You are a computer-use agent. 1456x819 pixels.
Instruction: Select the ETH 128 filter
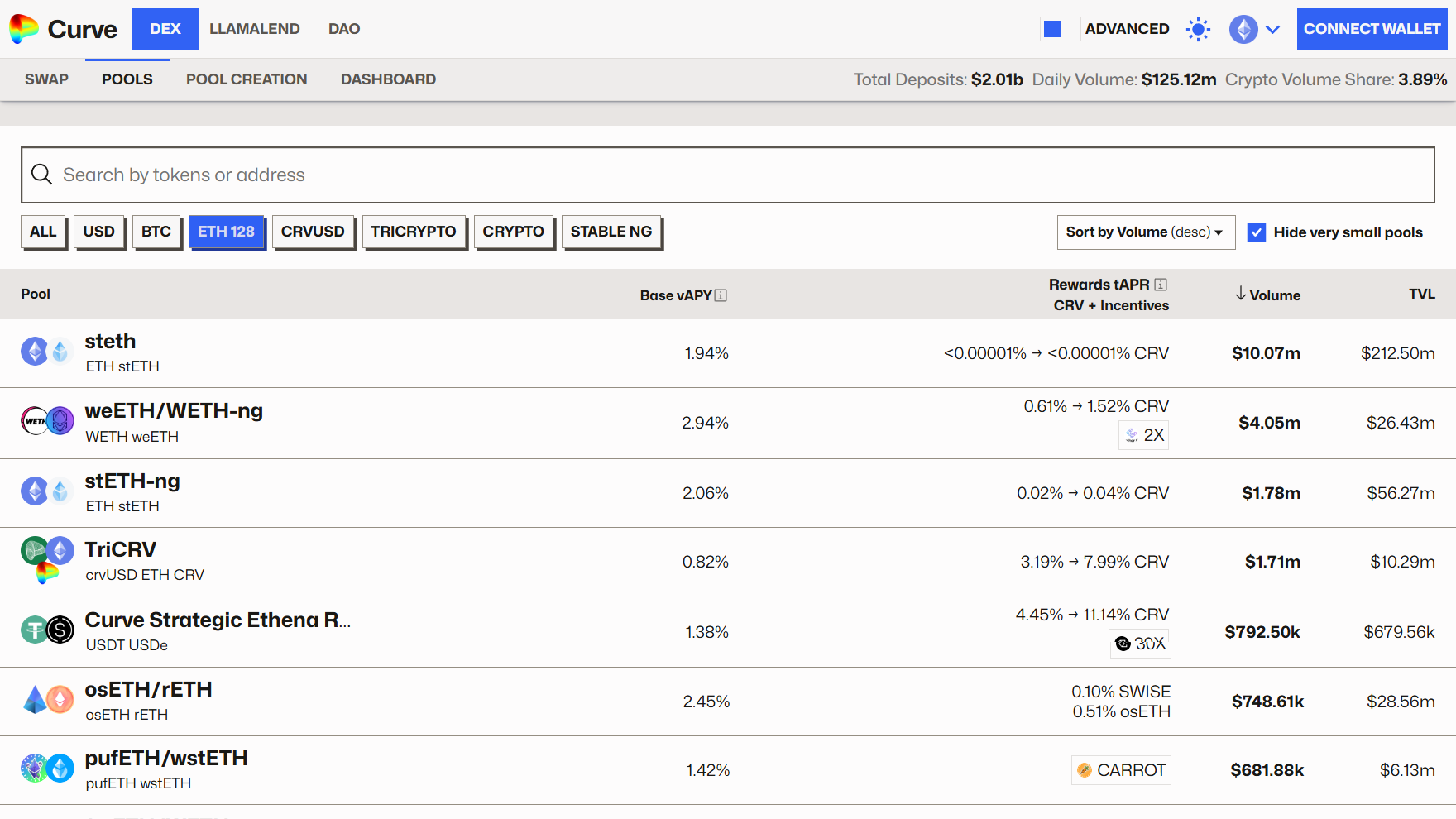[226, 232]
